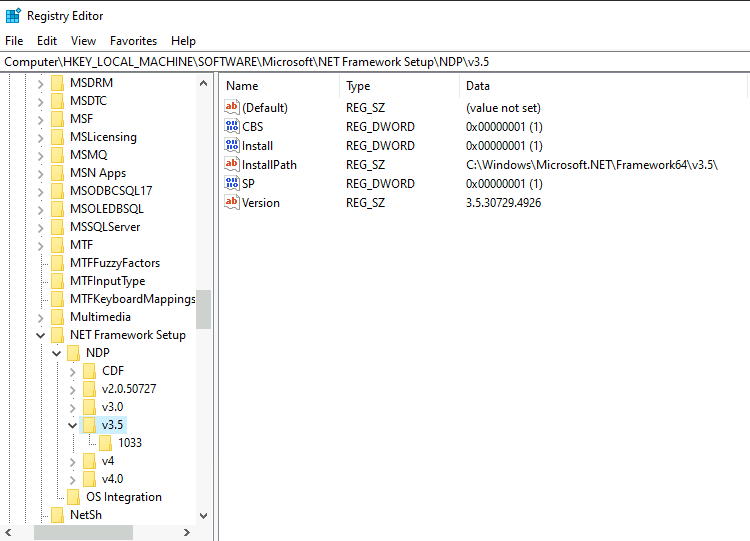Click the tree horizontal scroll left arrow
The image size is (750, 541).
(x=9, y=532)
